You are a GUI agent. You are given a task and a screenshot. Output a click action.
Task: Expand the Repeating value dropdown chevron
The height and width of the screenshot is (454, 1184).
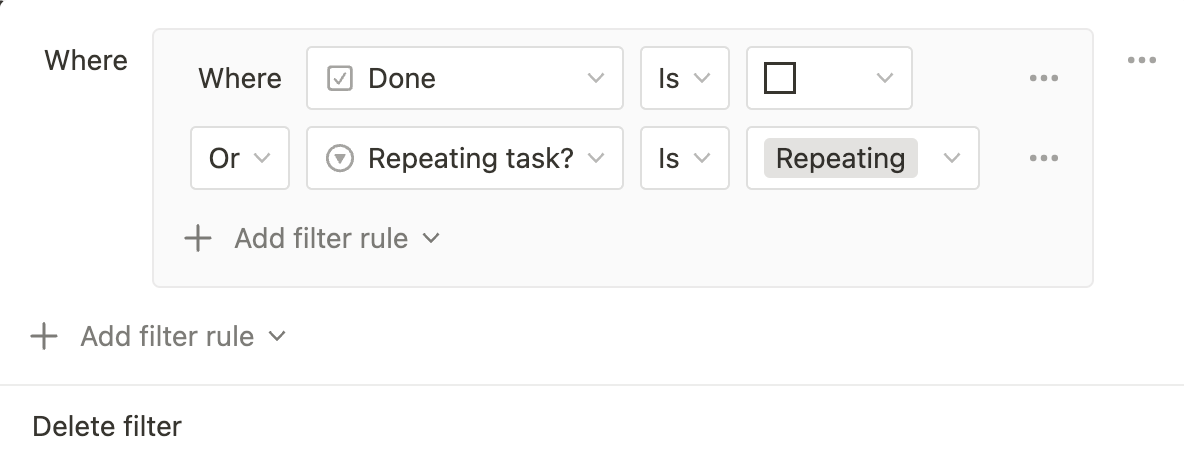coord(951,158)
